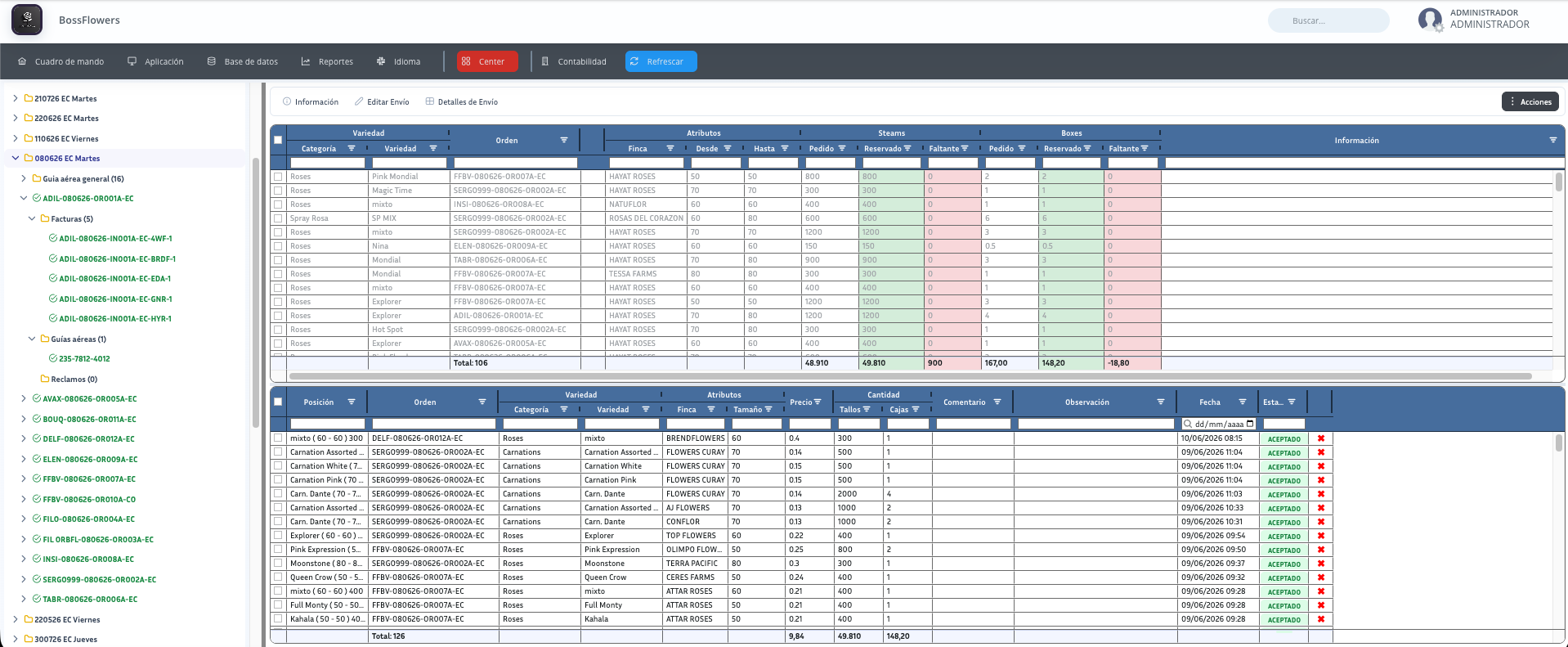Click the Hasta column filter icon
This screenshot has width=1568, height=647.
(785, 148)
